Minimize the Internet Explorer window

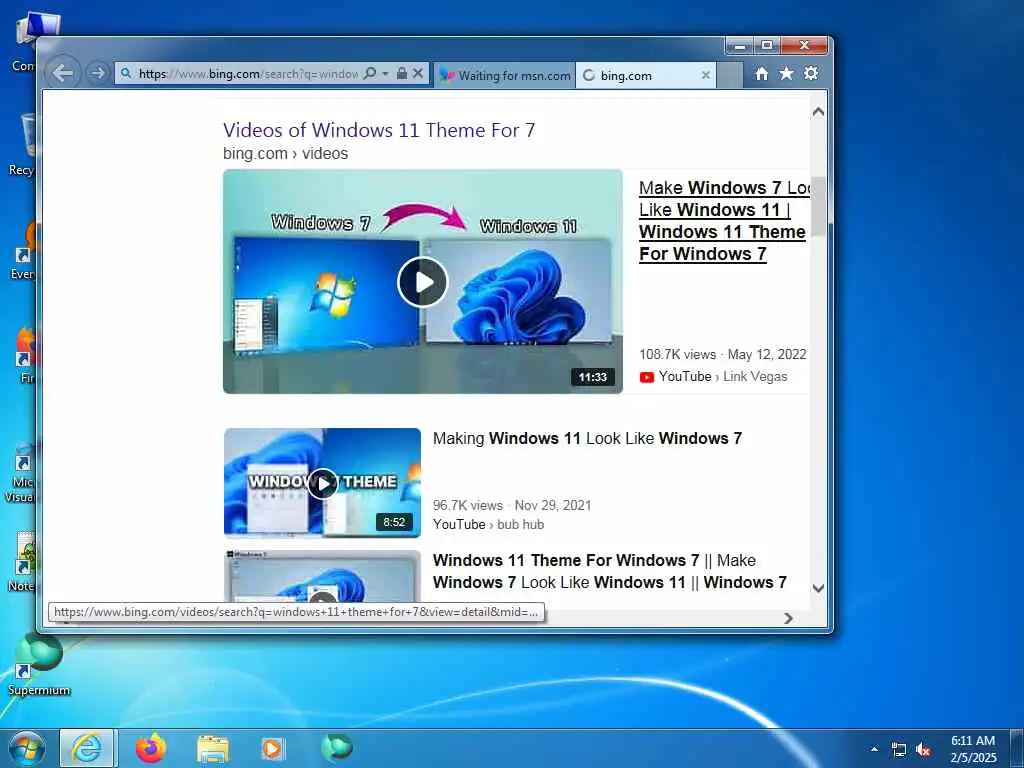click(740, 46)
